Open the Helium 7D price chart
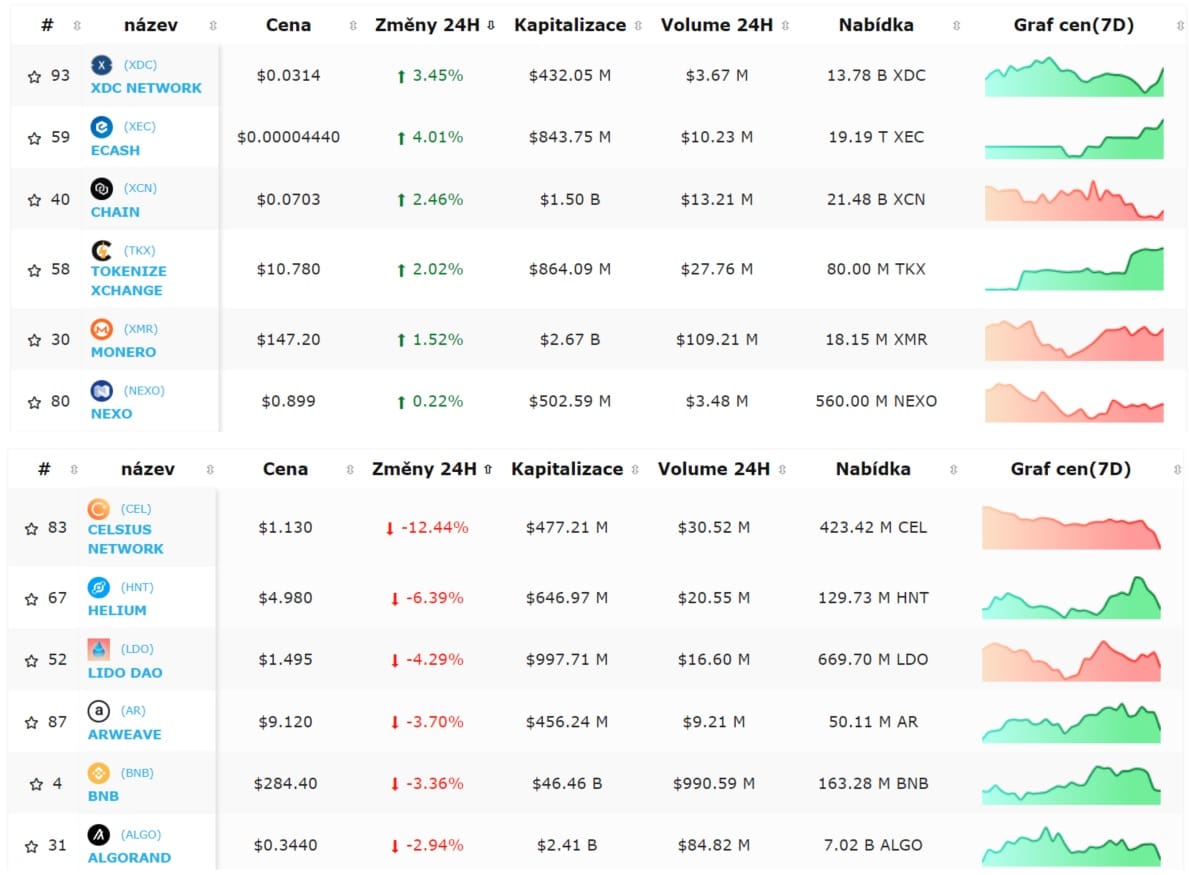The image size is (1189, 875). coord(1071,598)
